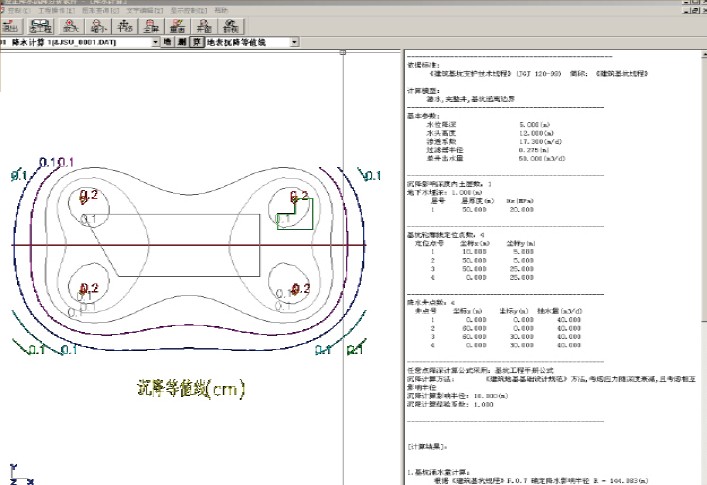The image size is (707, 485).
Task: Click the 算 (compute) button
Action: [x=197, y=42]
